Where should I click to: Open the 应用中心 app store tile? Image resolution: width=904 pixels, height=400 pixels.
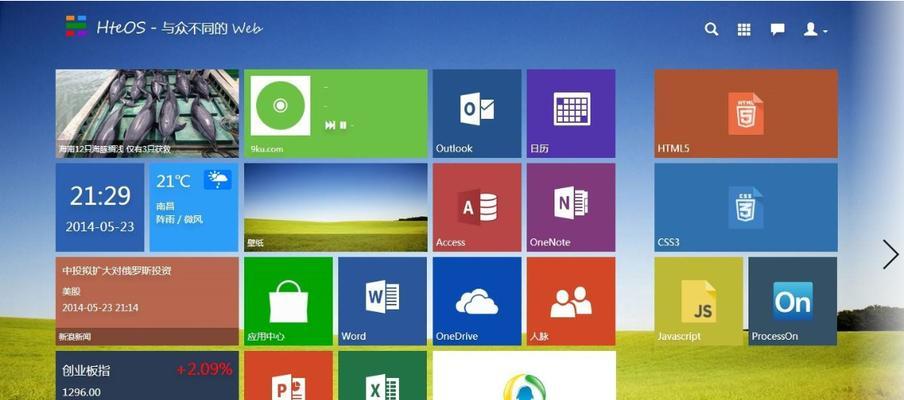point(288,301)
